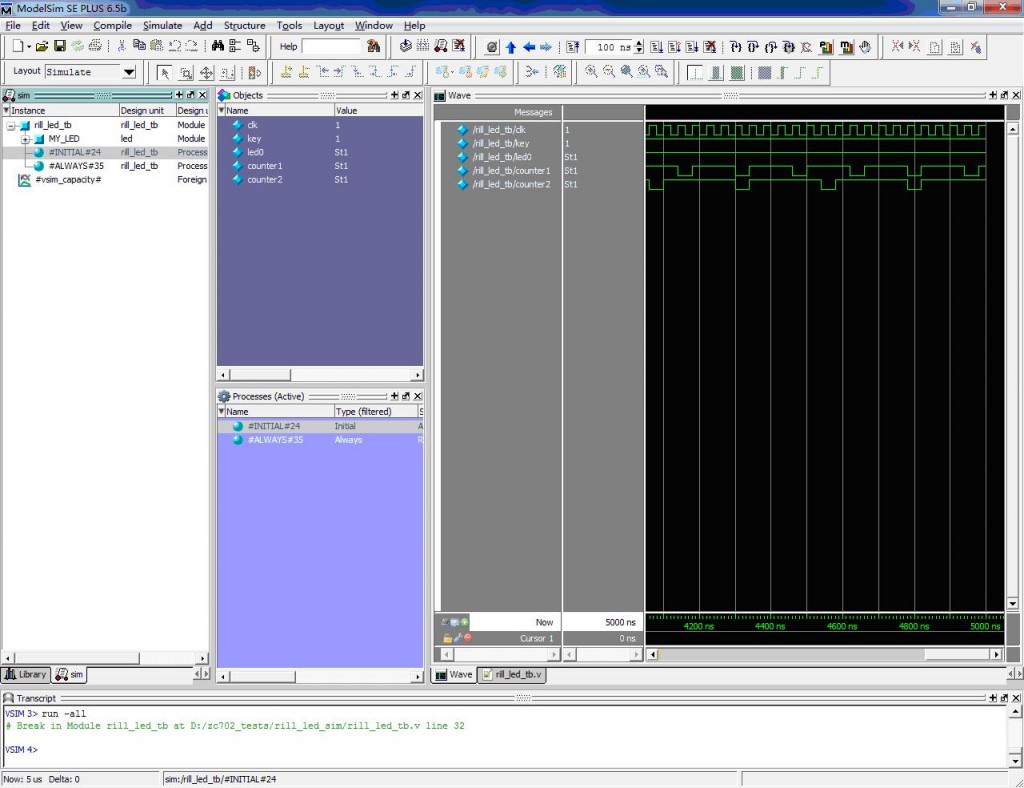Toggle the lock icon beside Cursor 1
1024x788 pixels.
tap(447, 638)
